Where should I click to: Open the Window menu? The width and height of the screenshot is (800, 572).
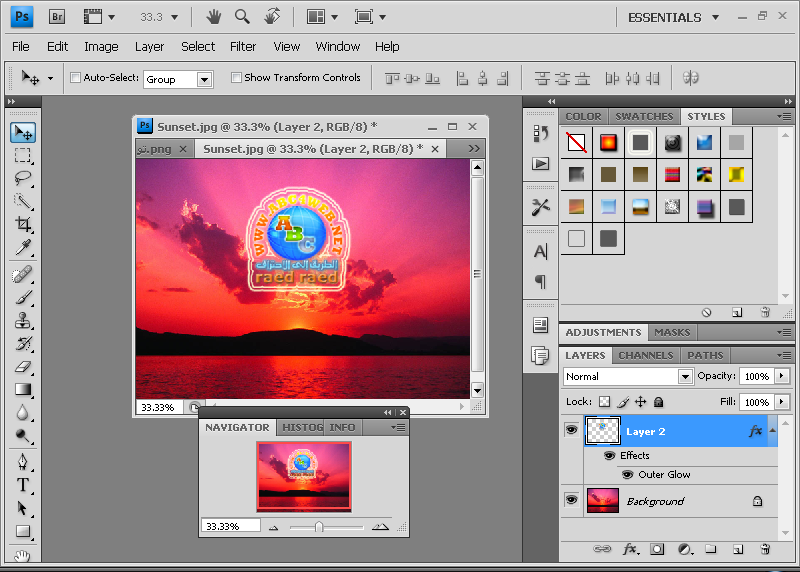click(338, 46)
